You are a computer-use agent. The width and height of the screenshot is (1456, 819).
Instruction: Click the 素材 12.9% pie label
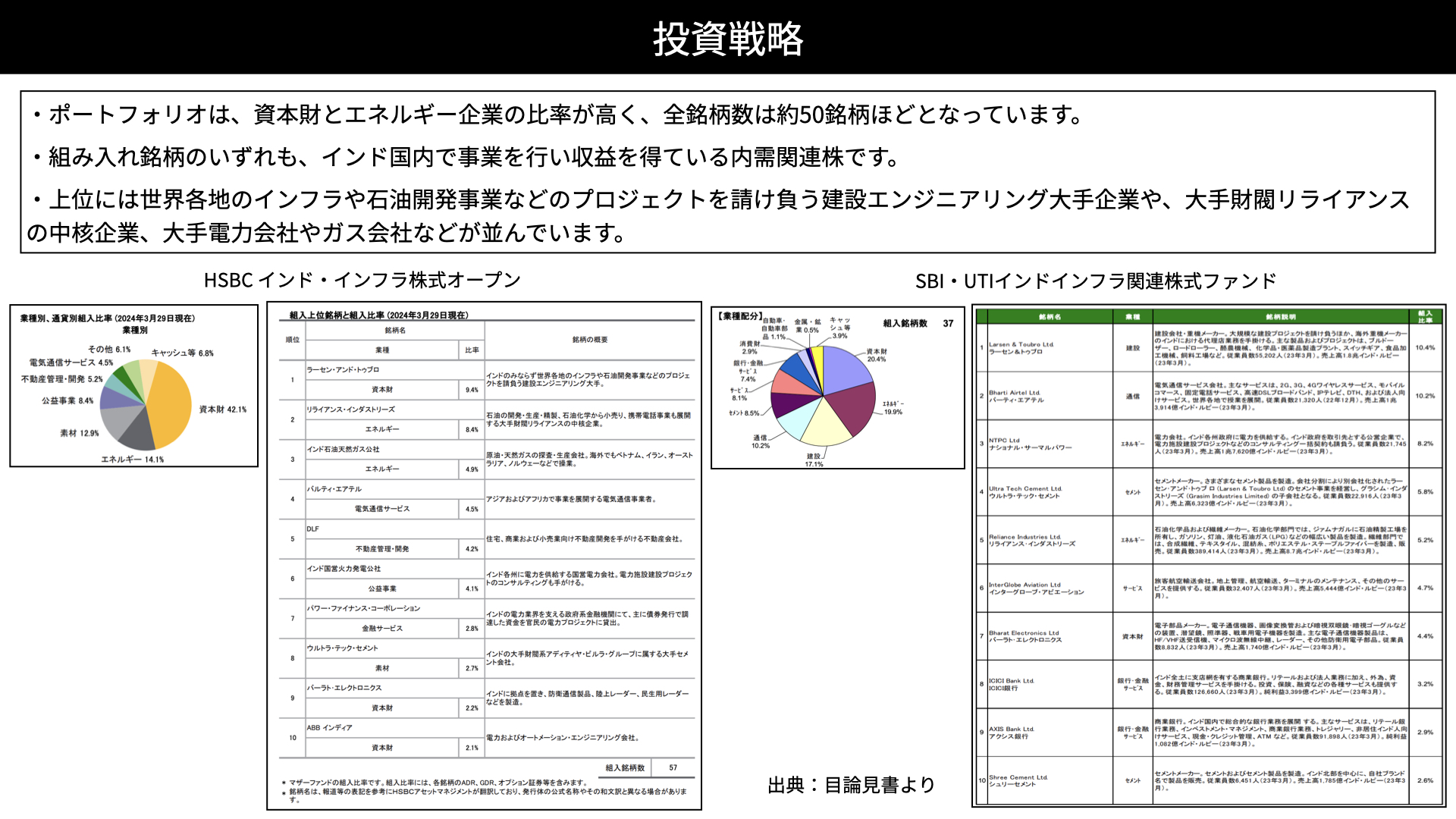80,433
